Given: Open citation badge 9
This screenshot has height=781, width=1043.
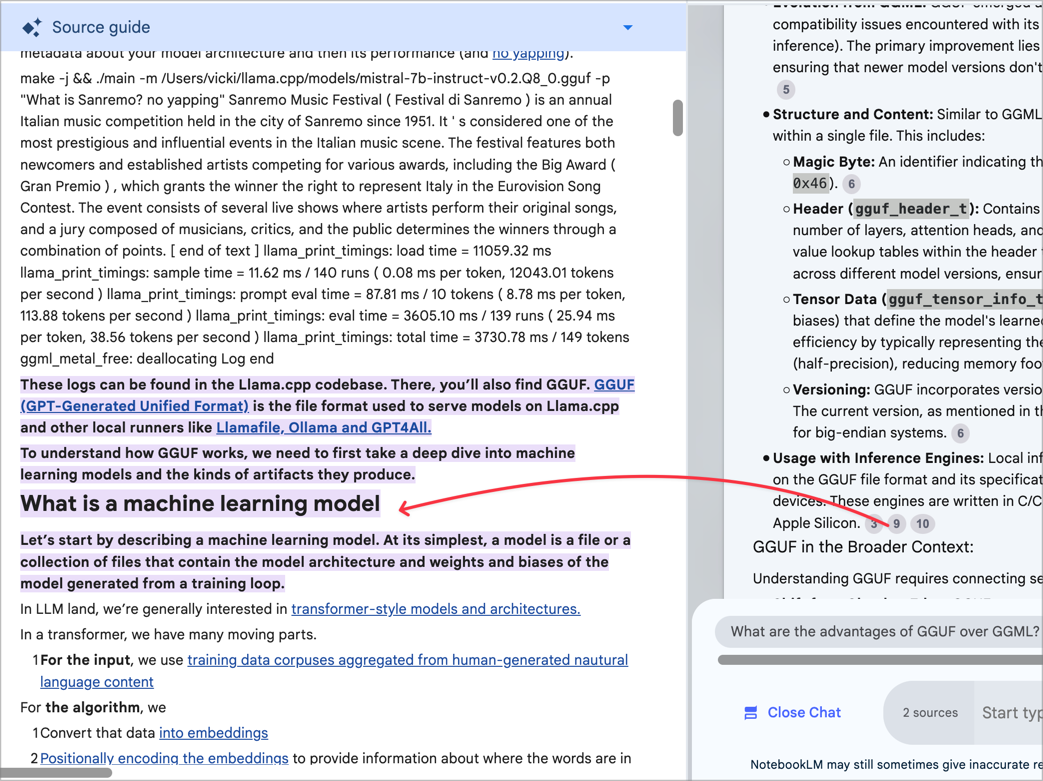Looking at the screenshot, I should click(897, 524).
